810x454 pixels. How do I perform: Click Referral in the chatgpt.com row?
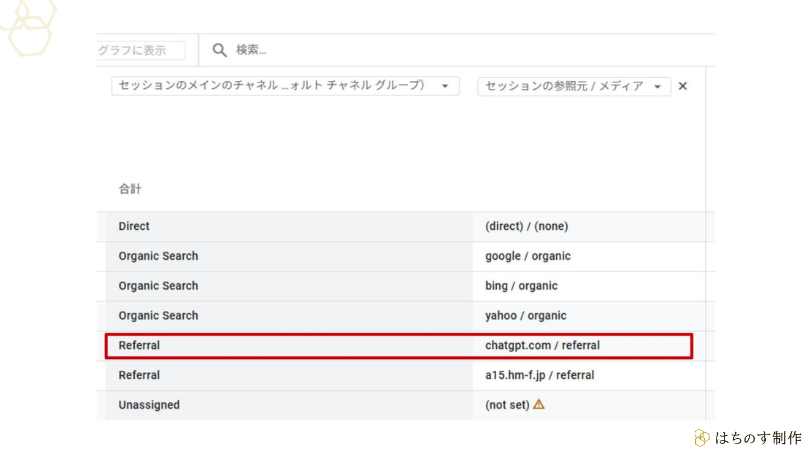coord(139,346)
